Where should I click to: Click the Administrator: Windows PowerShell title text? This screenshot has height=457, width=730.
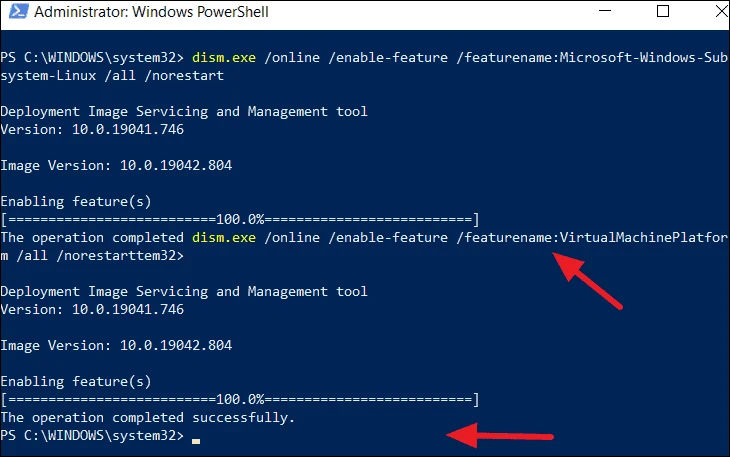151,12
